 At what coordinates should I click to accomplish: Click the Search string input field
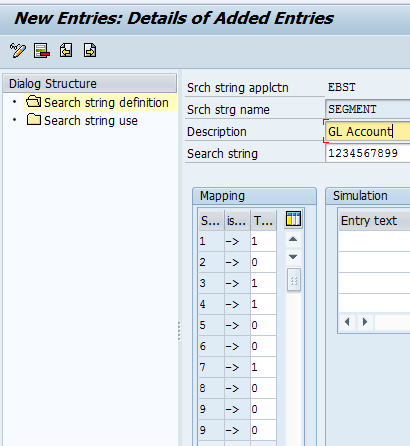pos(368,153)
